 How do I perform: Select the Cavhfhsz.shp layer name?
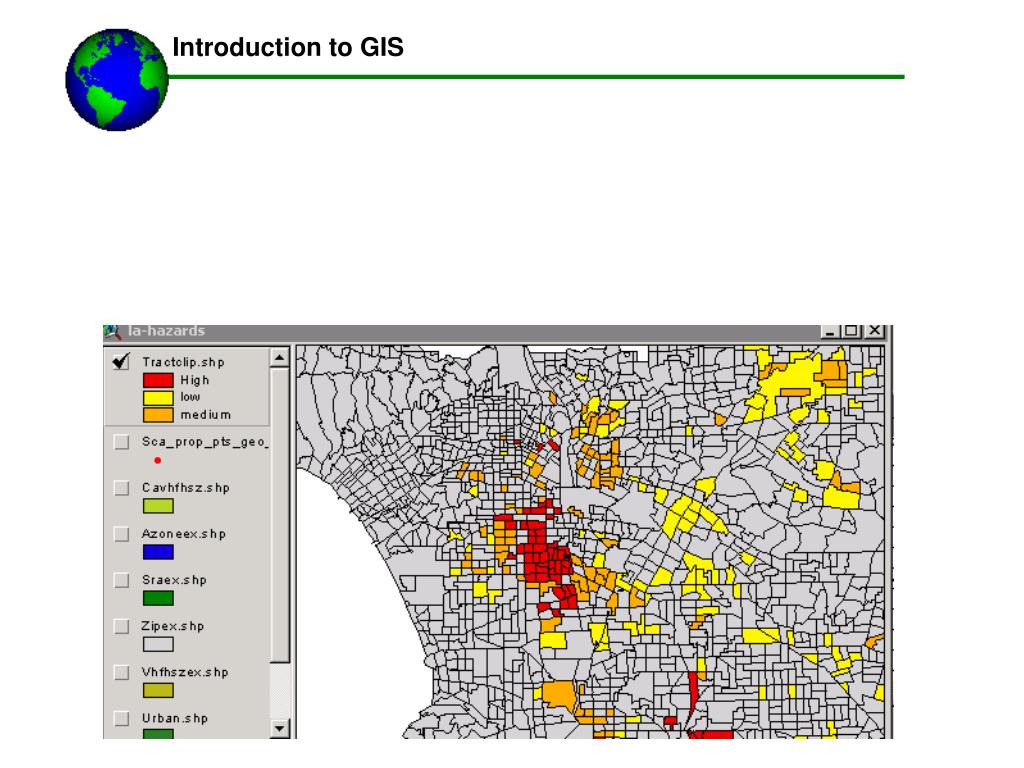pos(185,488)
